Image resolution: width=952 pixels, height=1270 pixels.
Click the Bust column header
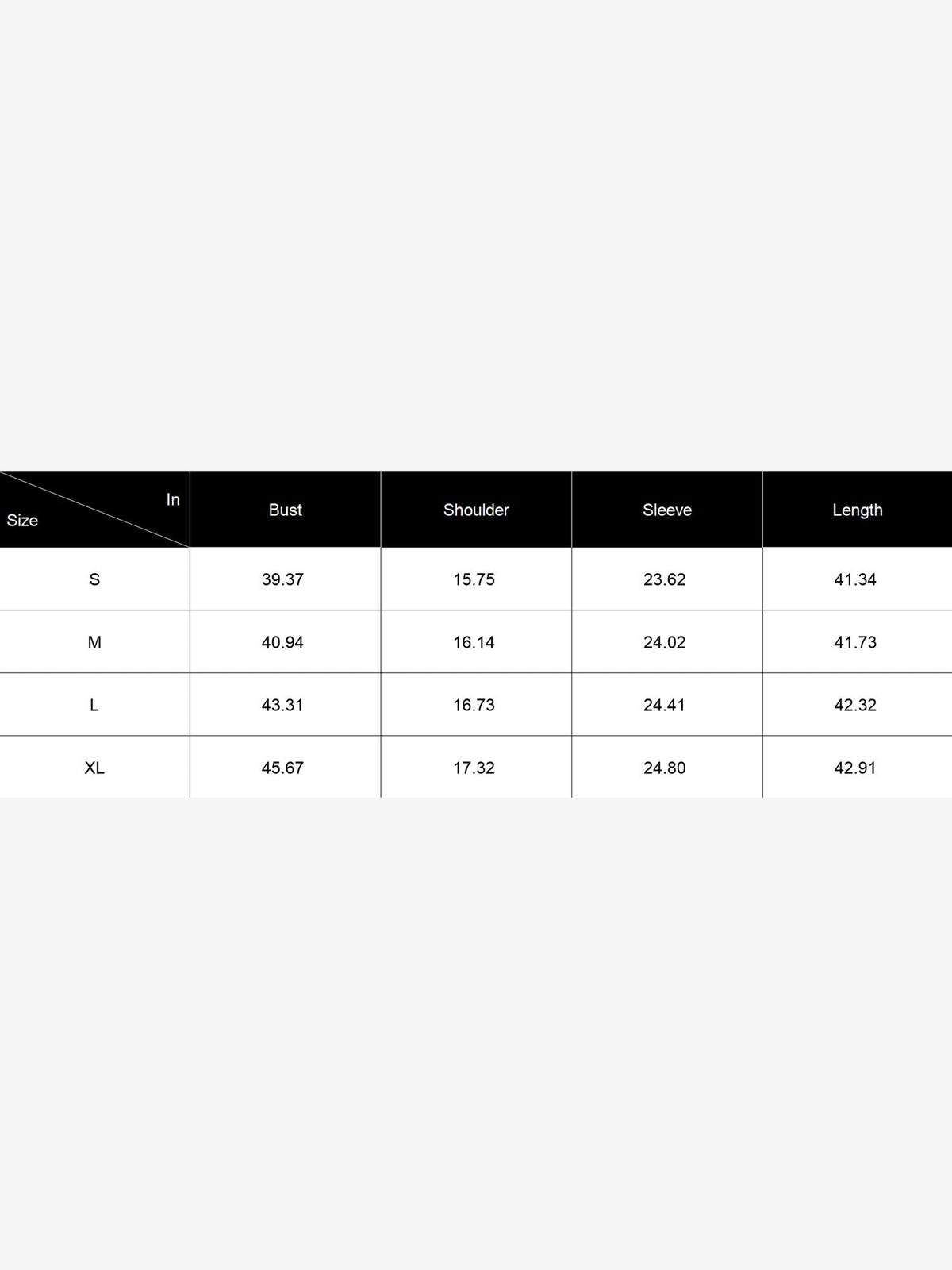(286, 510)
